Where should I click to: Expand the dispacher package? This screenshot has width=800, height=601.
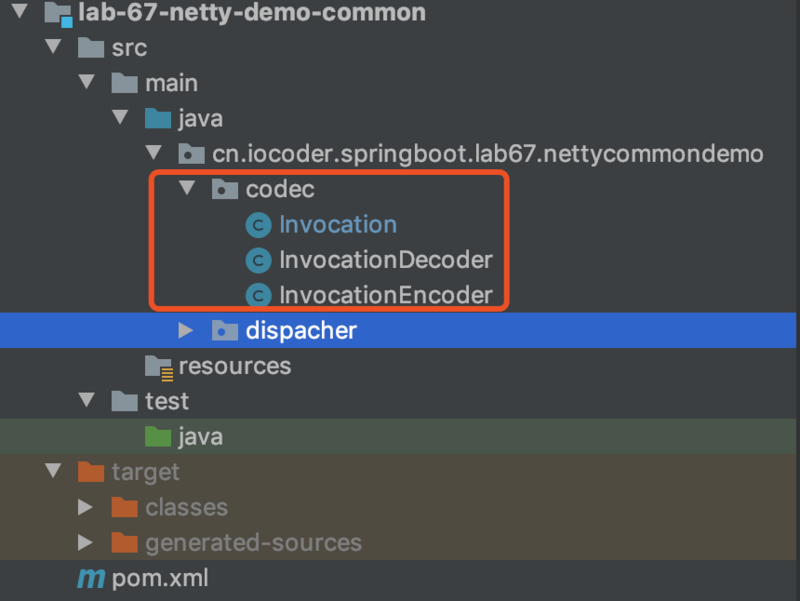[186, 330]
